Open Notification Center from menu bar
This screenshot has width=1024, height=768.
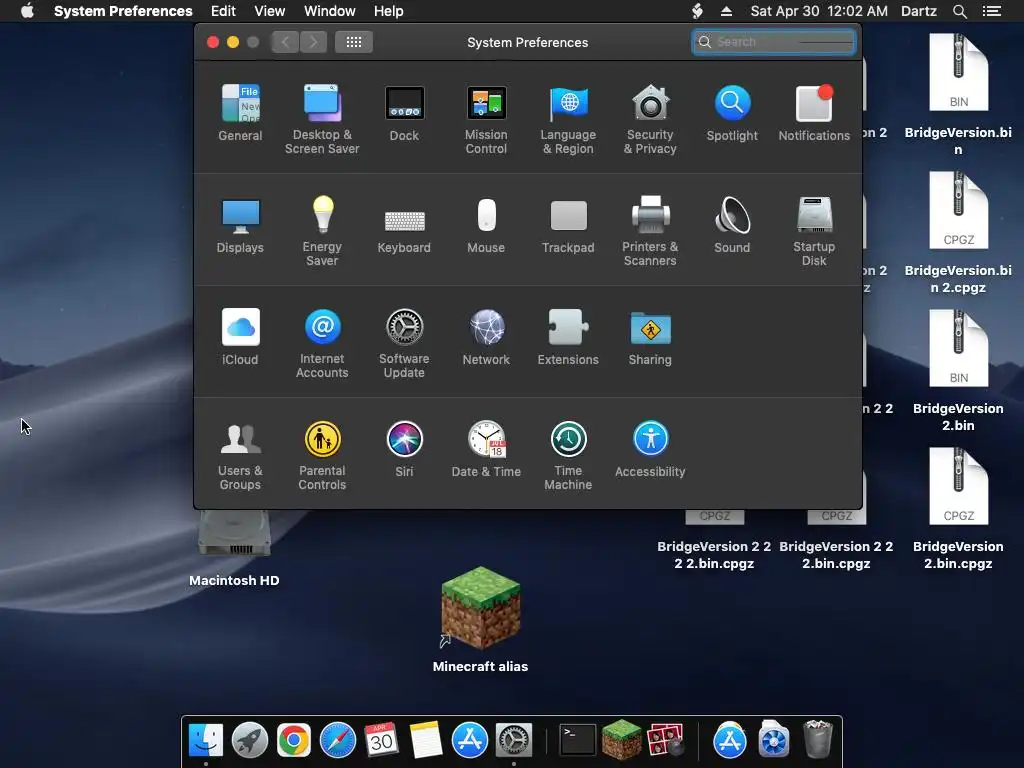[992, 11]
